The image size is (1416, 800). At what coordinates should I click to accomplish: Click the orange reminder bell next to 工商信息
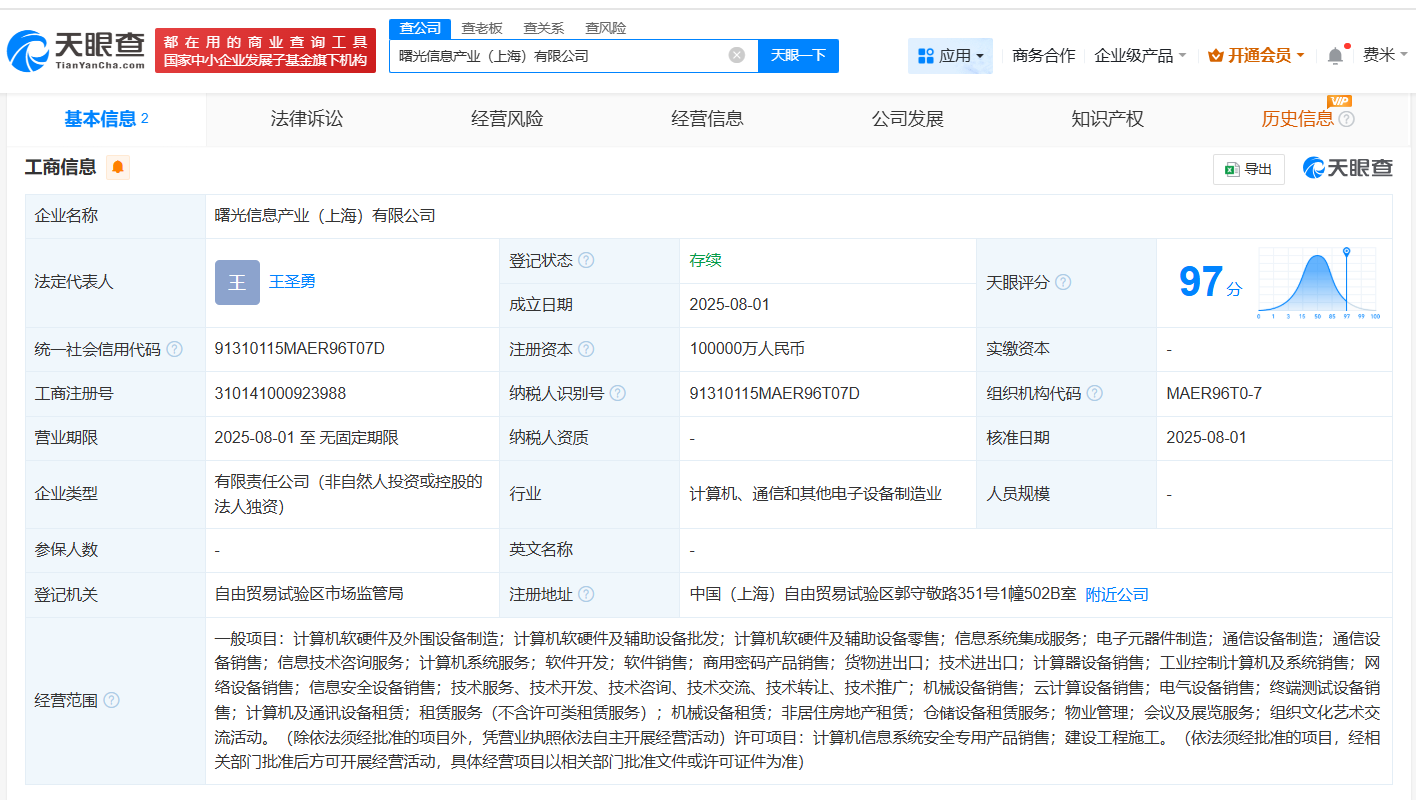coord(117,167)
